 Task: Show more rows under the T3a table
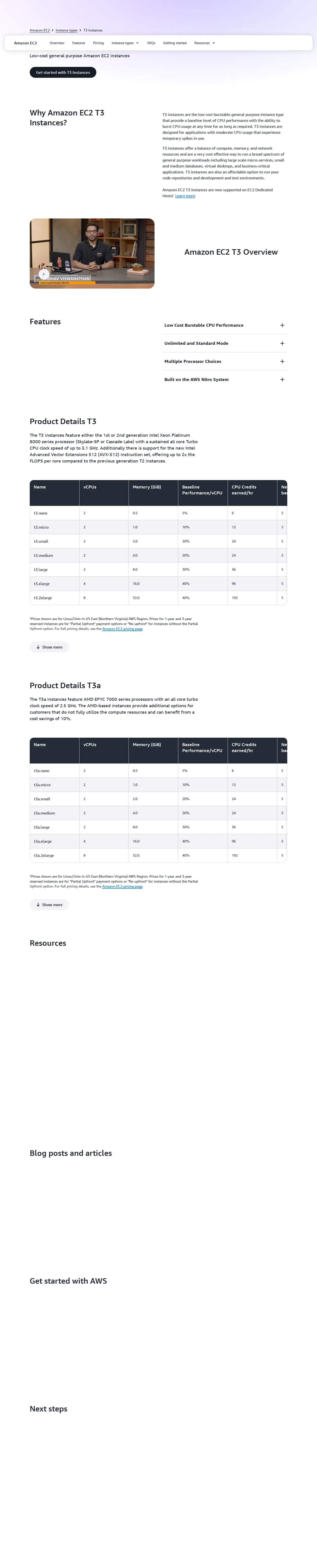[49, 905]
